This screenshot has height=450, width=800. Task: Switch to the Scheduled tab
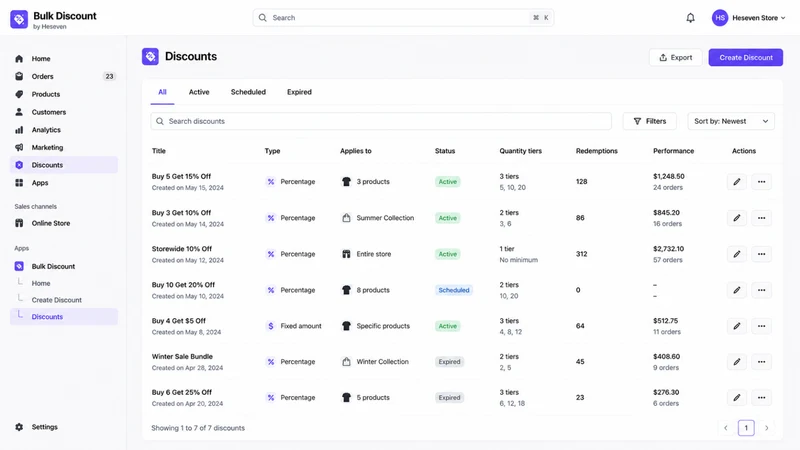click(248, 92)
